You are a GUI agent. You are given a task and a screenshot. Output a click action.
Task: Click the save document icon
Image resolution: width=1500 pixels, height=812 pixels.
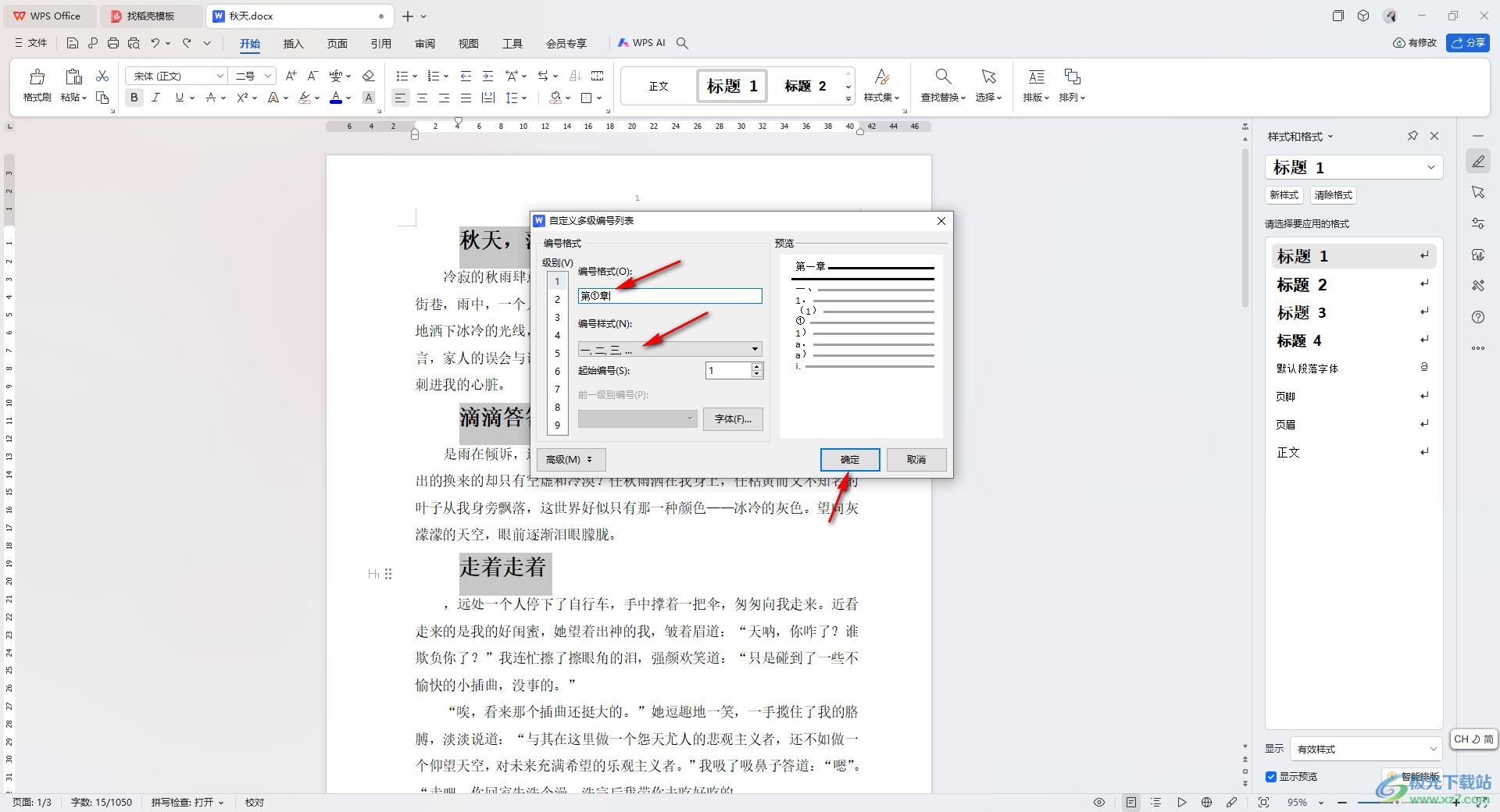(x=73, y=43)
